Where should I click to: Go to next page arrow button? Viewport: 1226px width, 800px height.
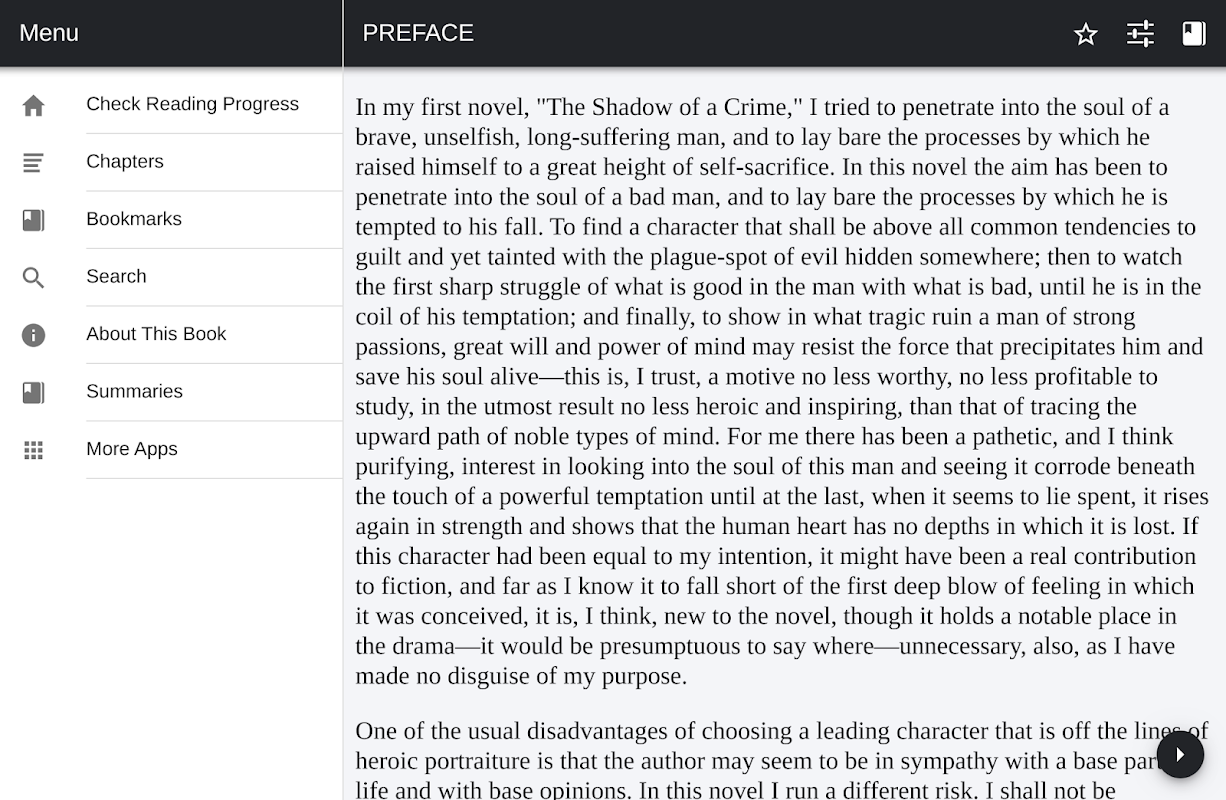click(x=1180, y=754)
